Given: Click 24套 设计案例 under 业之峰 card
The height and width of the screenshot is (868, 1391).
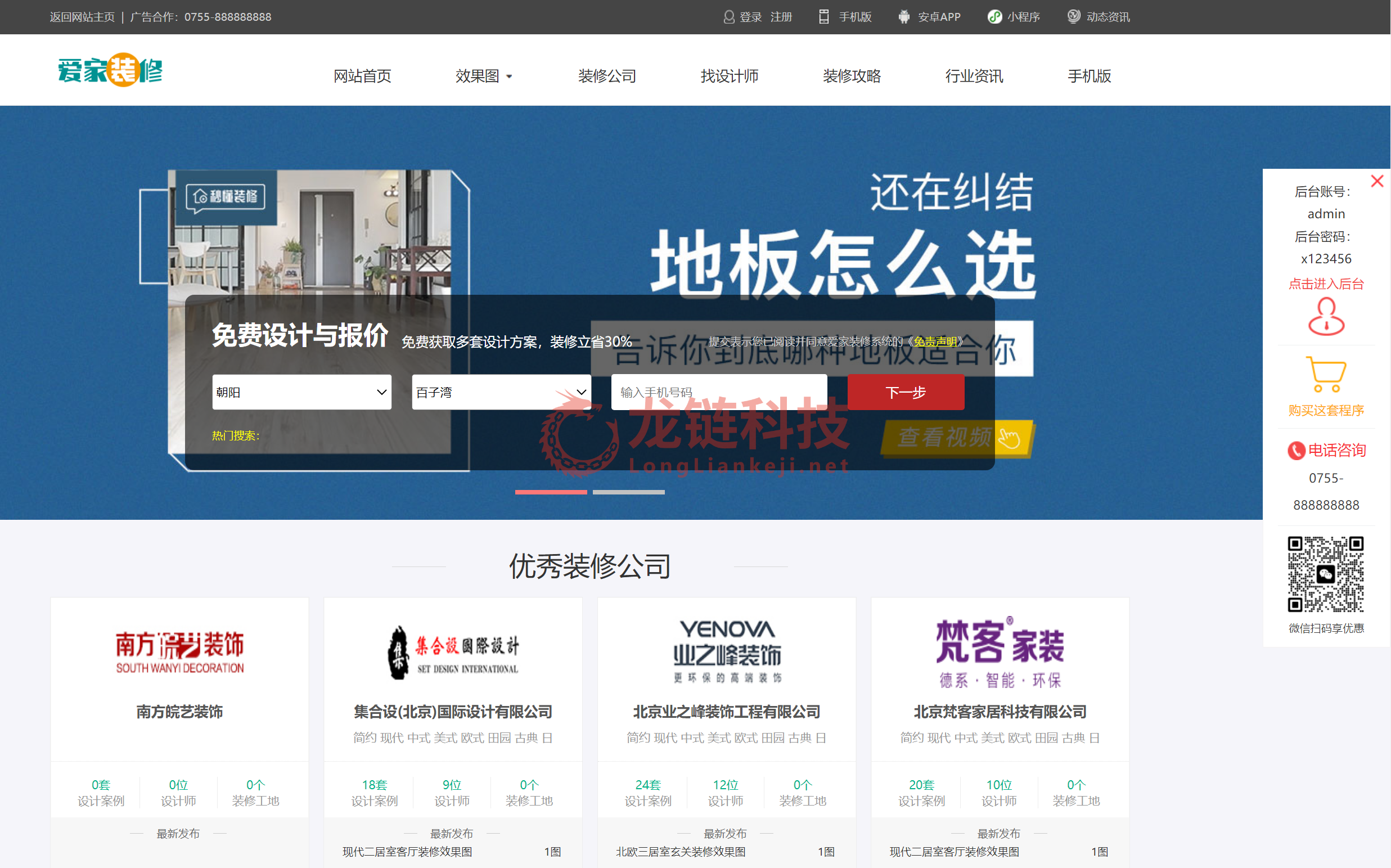Looking at the screenshot, I should pos(648,793).
